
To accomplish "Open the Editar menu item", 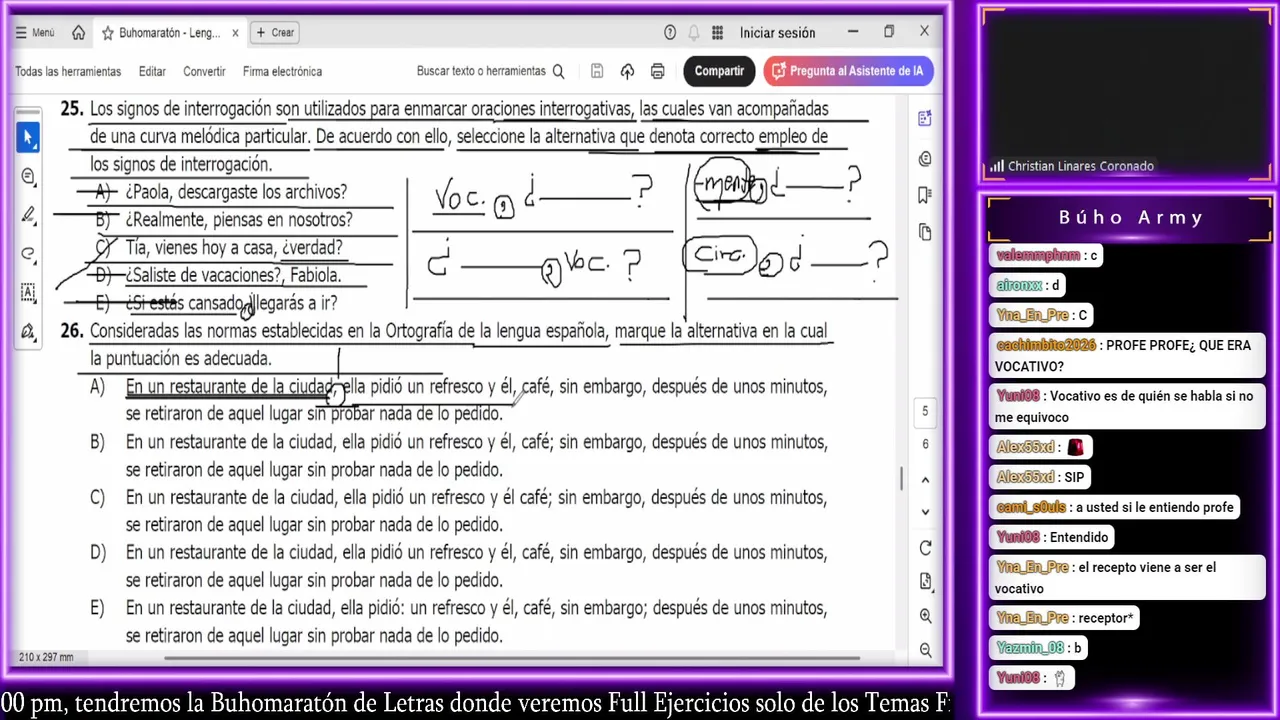I will click(x=152, y=71).
